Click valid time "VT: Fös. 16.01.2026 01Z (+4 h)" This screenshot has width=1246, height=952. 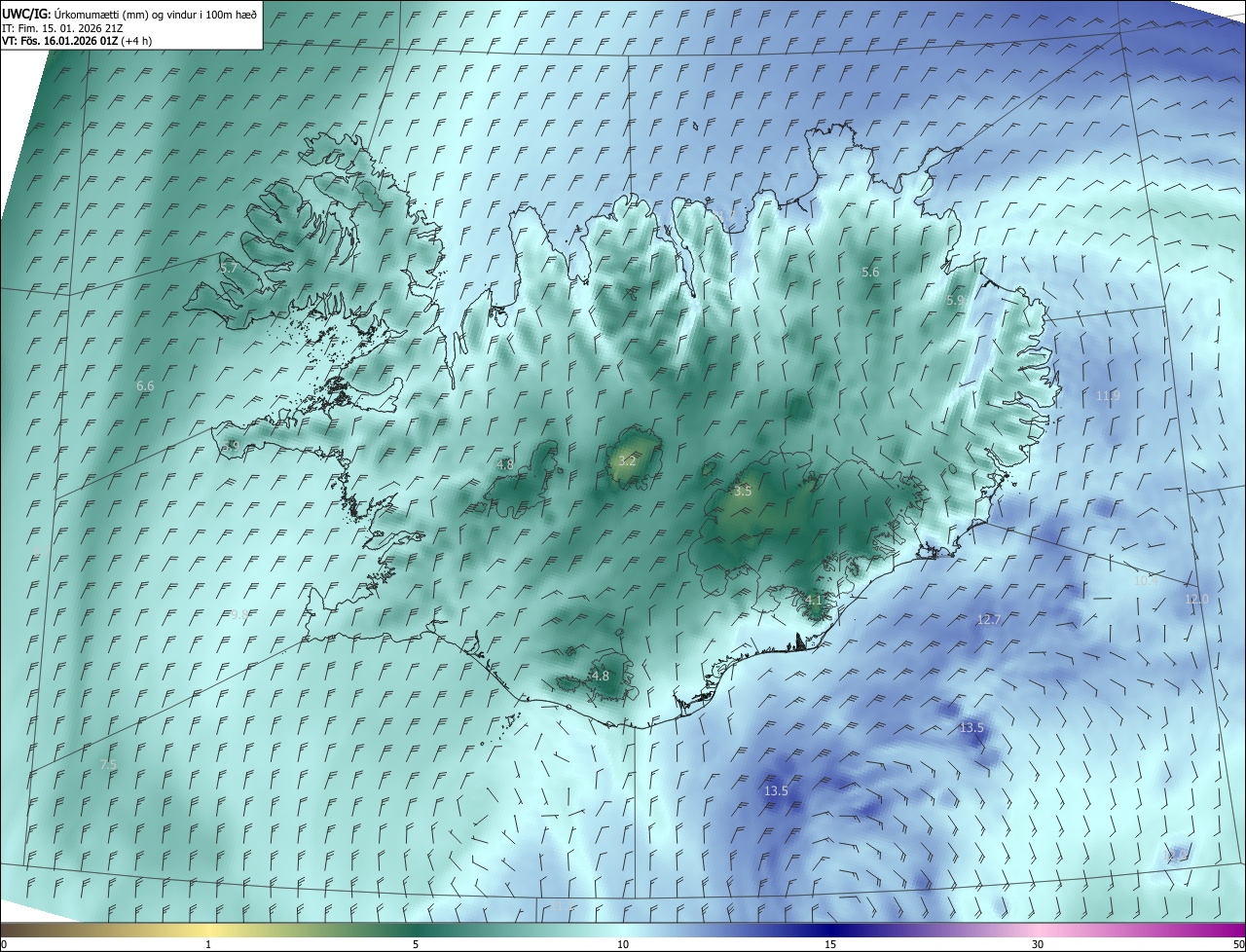pyautogui.click(x=76, y=41)
